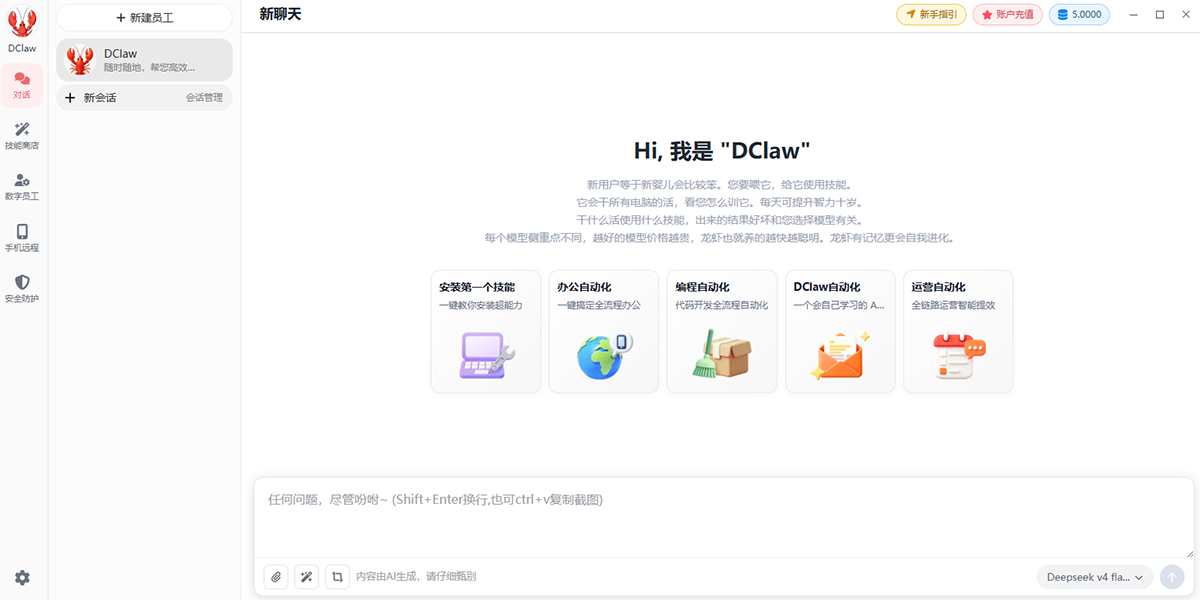Maximize the DClaw window
This screenshot has width=1200, height=600.
[1160, 15]
